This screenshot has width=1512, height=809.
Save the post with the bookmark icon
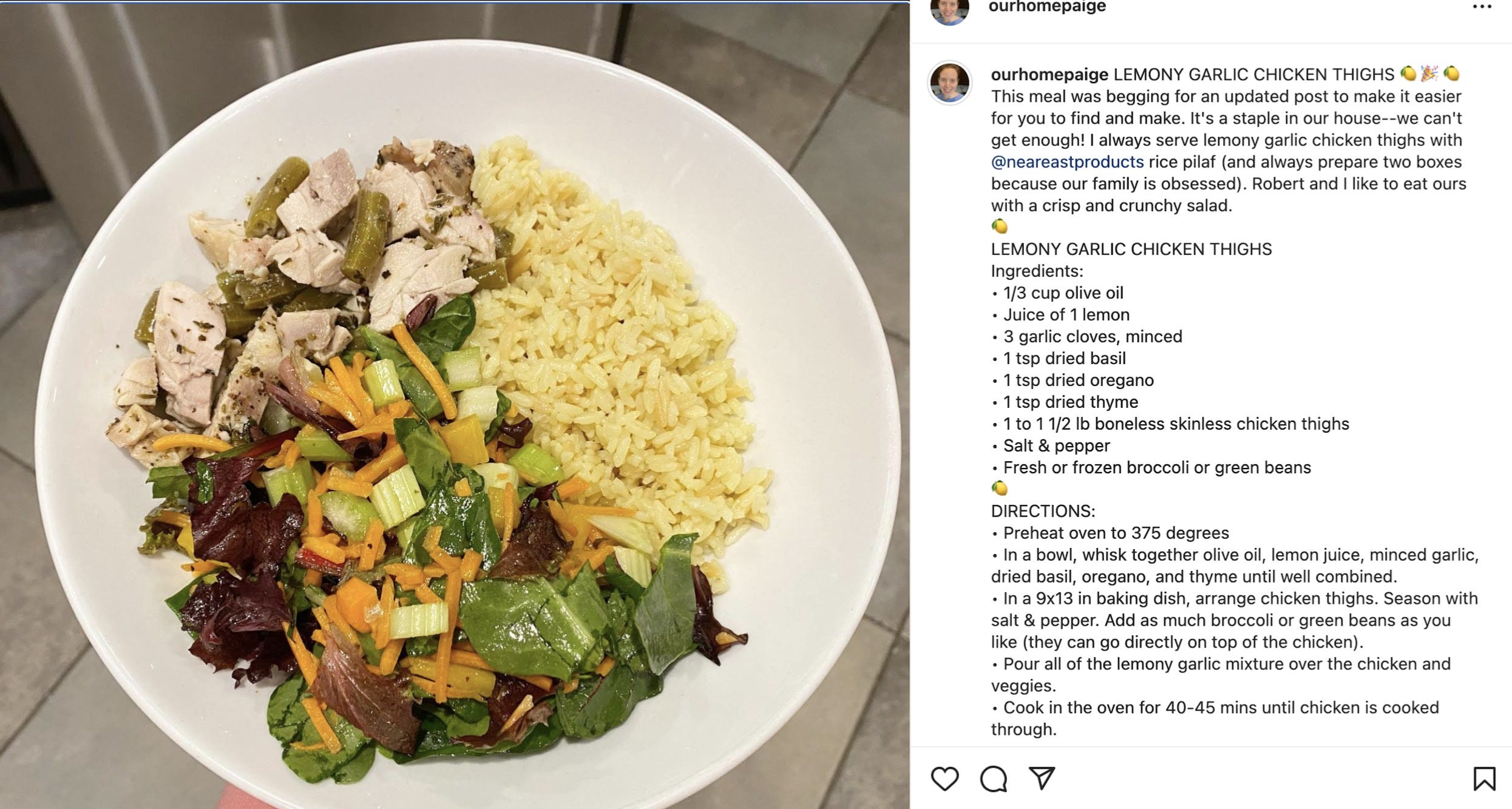coord(1484,779)
